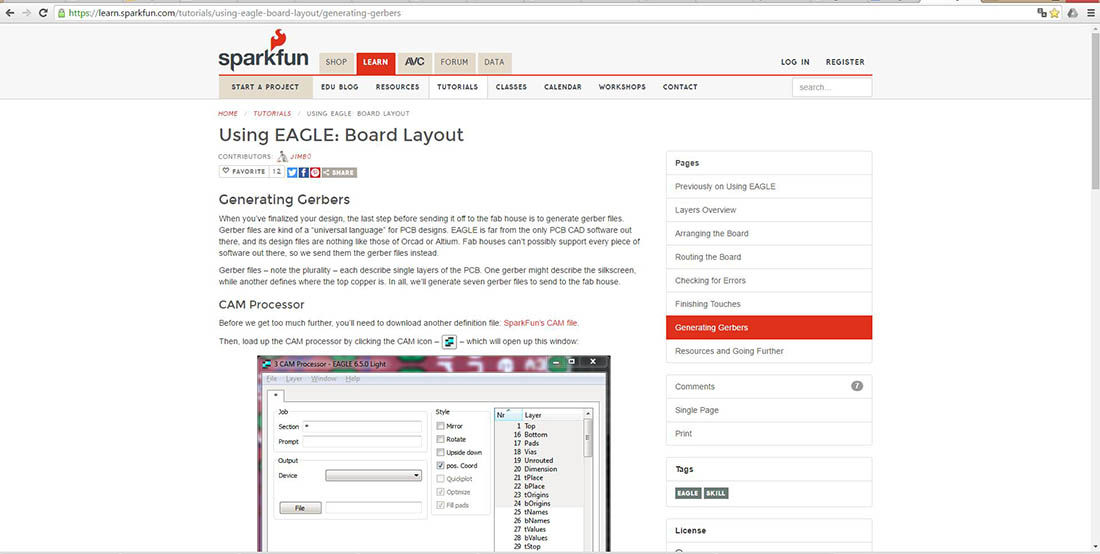The width and height of the screenshot is (1100, 554).
Task: Toggle Mirror checkbox in CAM Processor image
Action: click(x=441, y=426)
